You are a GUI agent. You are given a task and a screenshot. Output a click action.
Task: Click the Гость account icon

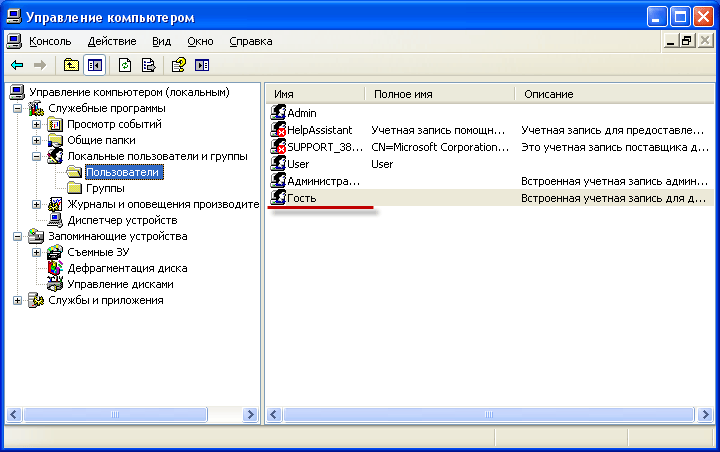[278, 198]
